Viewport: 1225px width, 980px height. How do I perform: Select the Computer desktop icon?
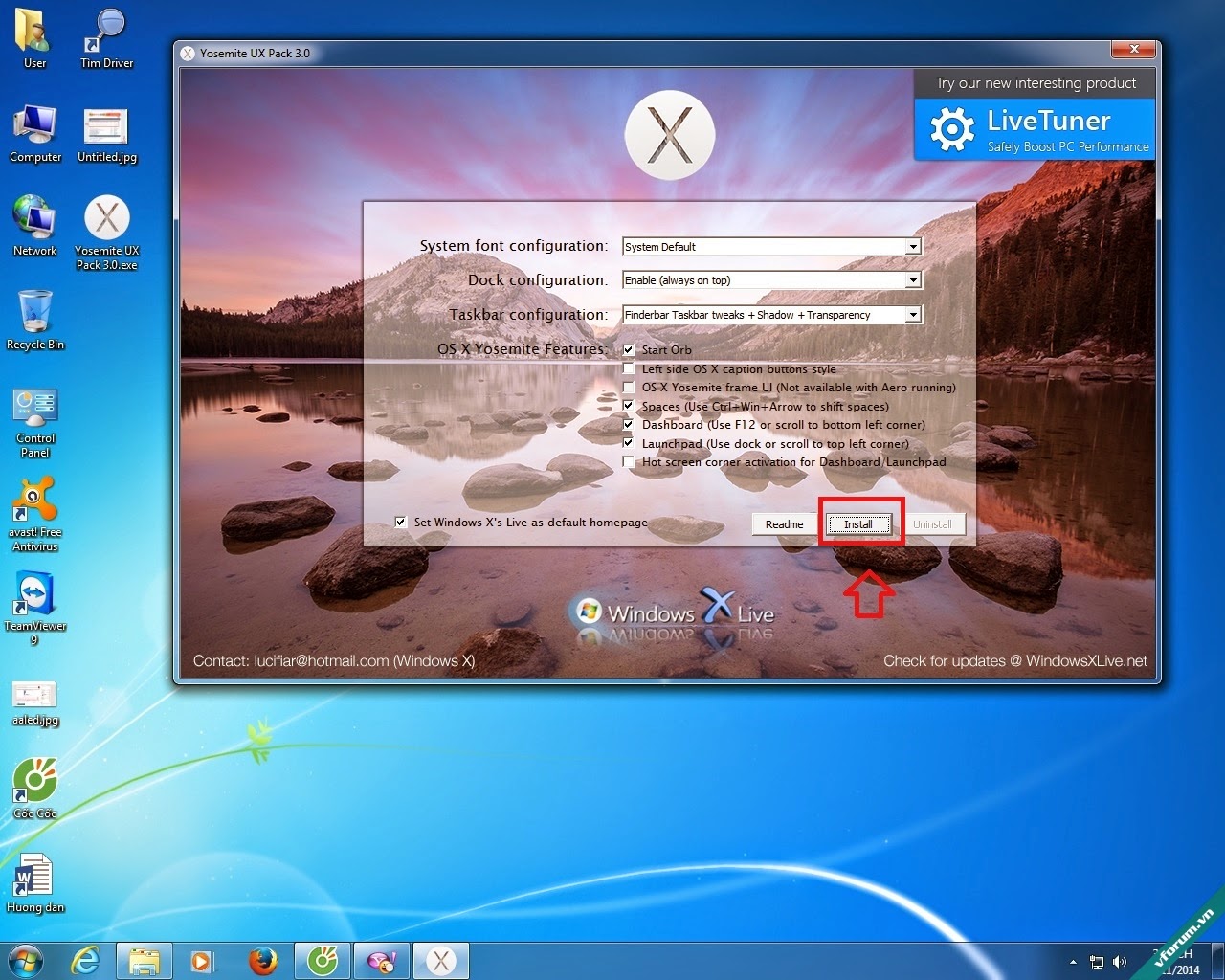(x=35, y=133)
